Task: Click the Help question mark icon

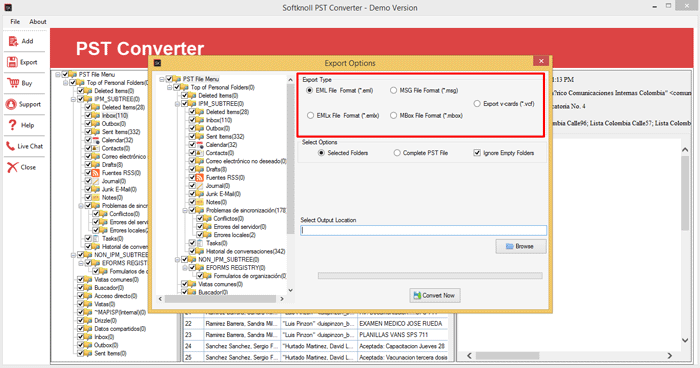Action: (x=12, y=125)
